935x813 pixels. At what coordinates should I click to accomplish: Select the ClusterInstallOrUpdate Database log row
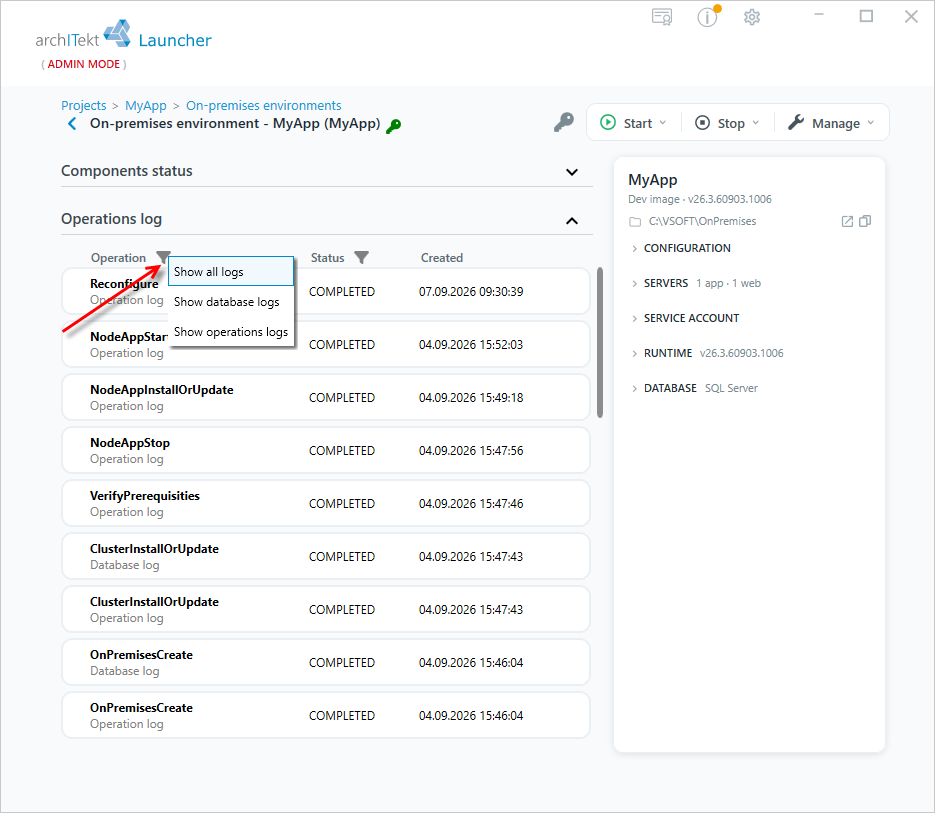click(x=326, y=557)
